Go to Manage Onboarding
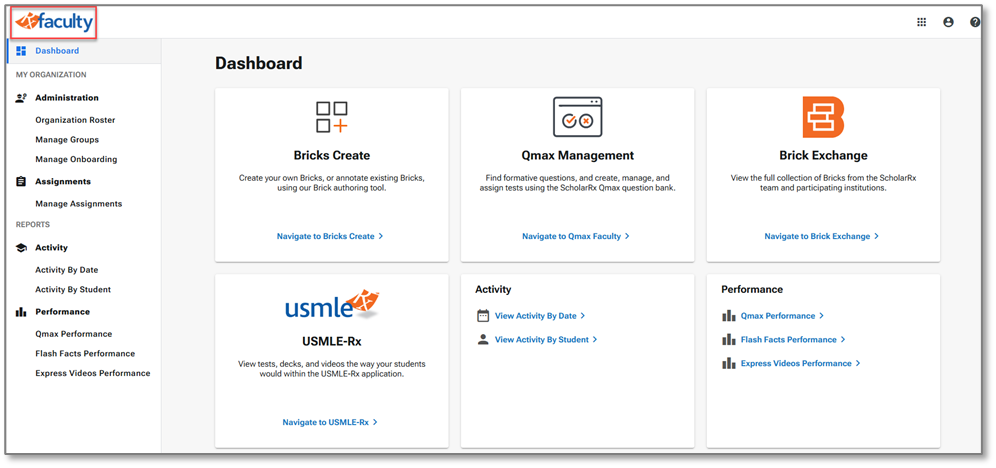Image resolution: width=996 pixels, height=468 pixels. [76, 159]
